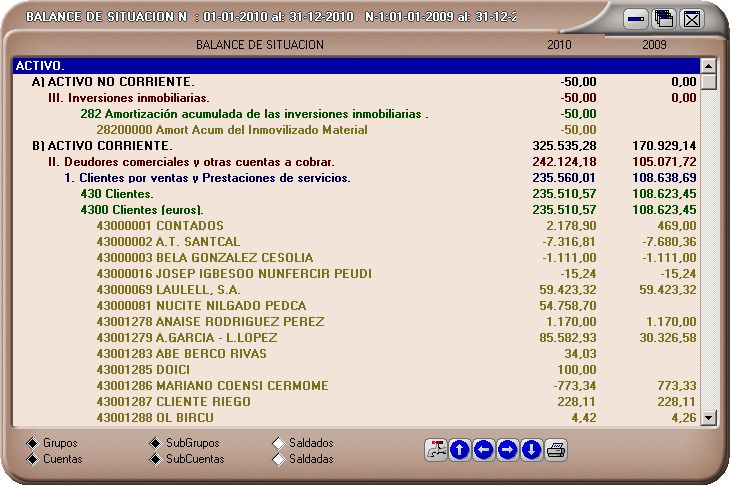Click the cascade windows icon in title bar
The image size is (730, 486).
pos(663,18)
